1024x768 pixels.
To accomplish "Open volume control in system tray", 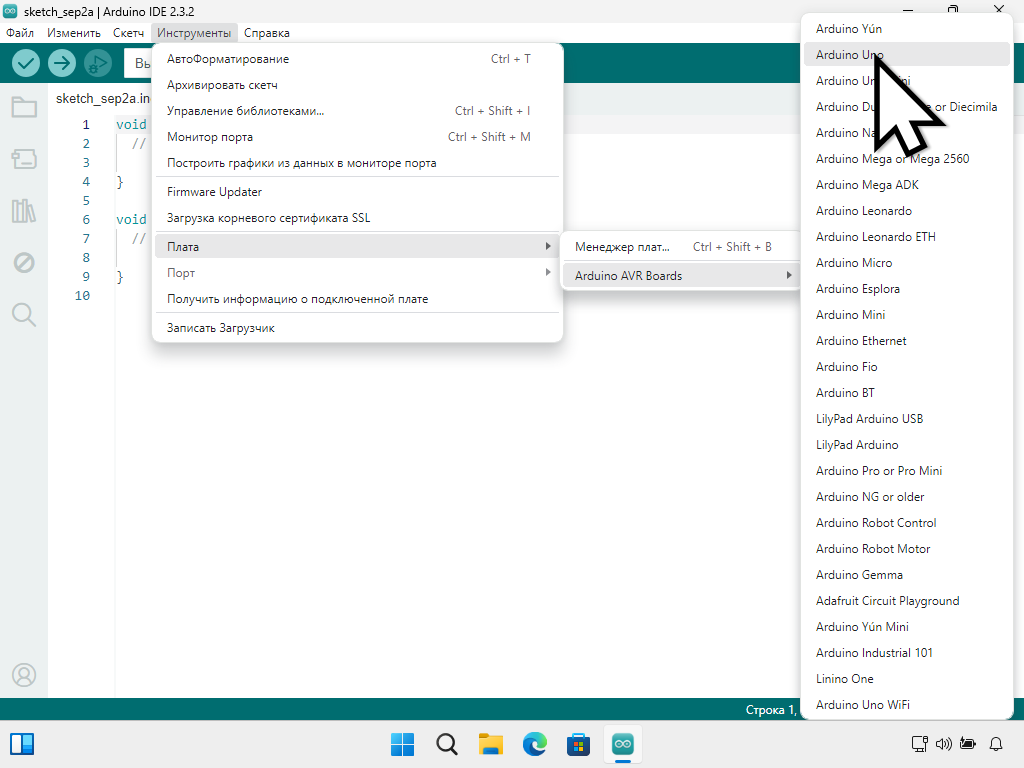I will (944, 744).
